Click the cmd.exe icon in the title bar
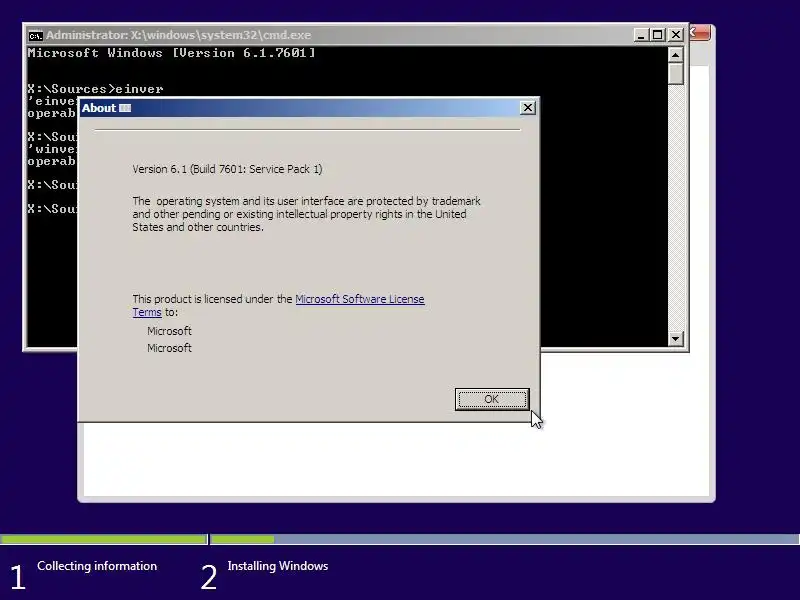The image size is (800, 600). (x=35, y=36)
